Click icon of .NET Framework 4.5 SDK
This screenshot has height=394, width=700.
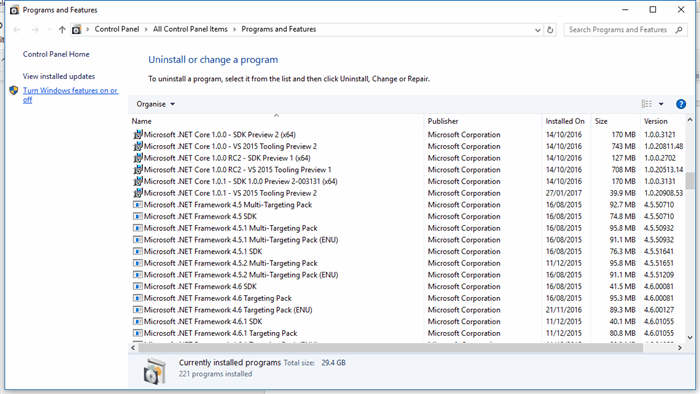coord(138,216)
